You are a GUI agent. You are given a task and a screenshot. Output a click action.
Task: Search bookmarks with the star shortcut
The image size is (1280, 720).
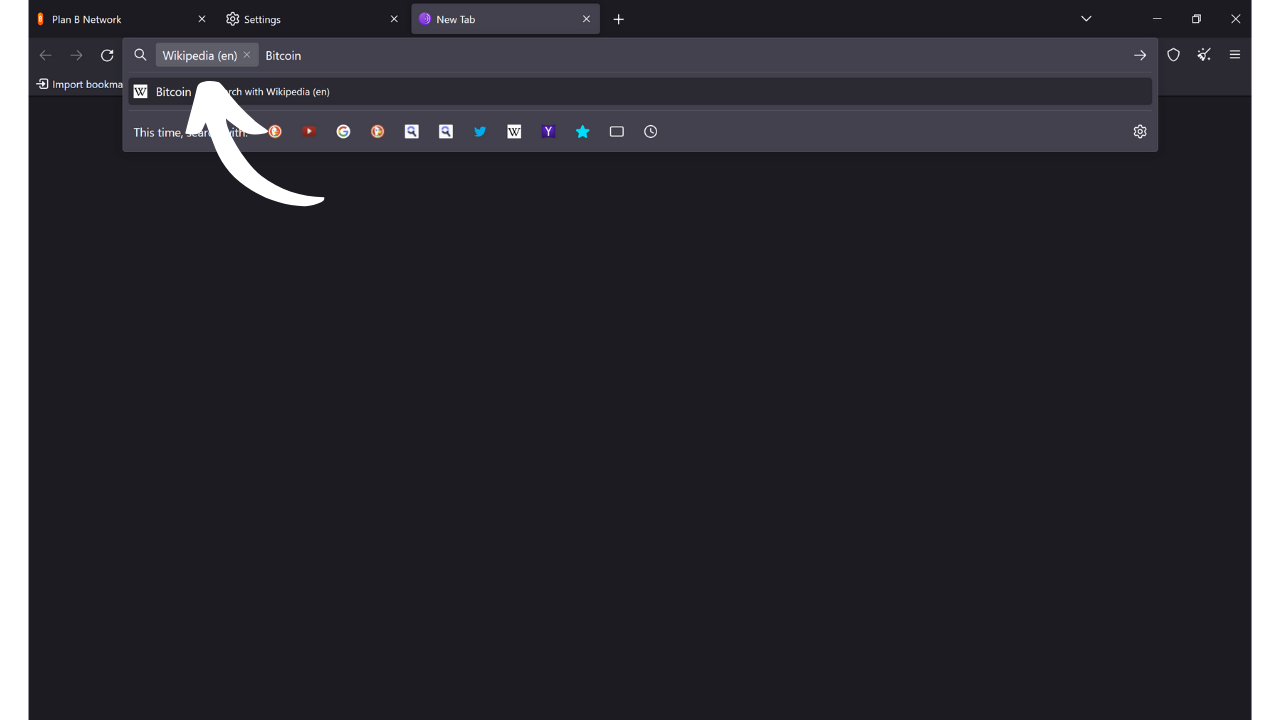(x=583, y=131)
